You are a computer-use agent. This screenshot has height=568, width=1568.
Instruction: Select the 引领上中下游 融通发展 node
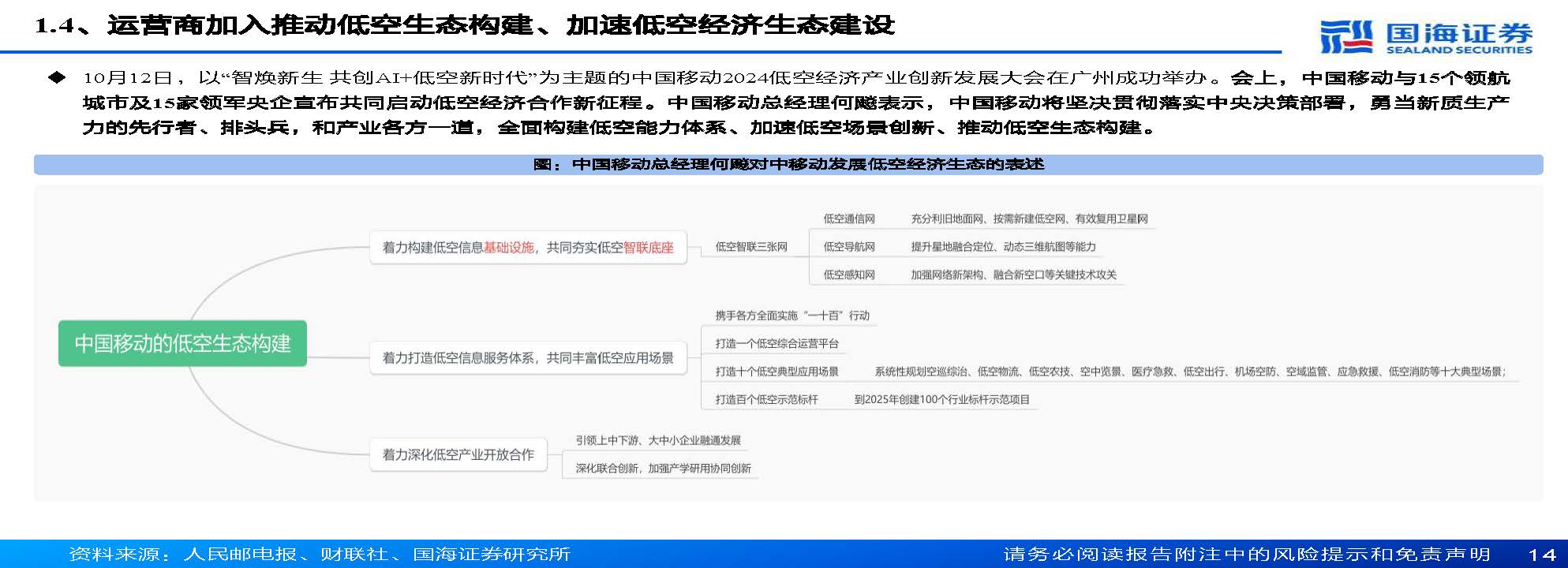pyautogui.click(x=657, y=440)
